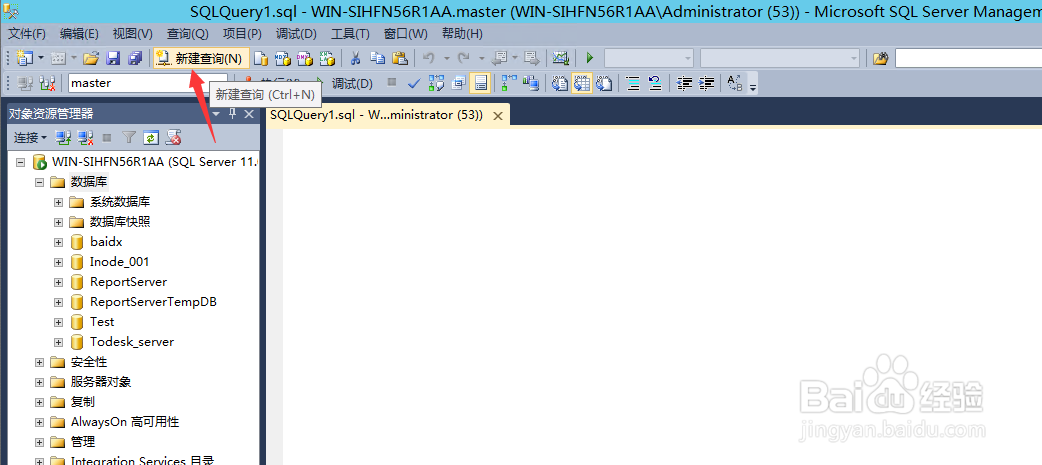This screenshot has height=465, width=1042.
Task: Parse the query with the blue checkmark
Action: [x=414, y=83]
